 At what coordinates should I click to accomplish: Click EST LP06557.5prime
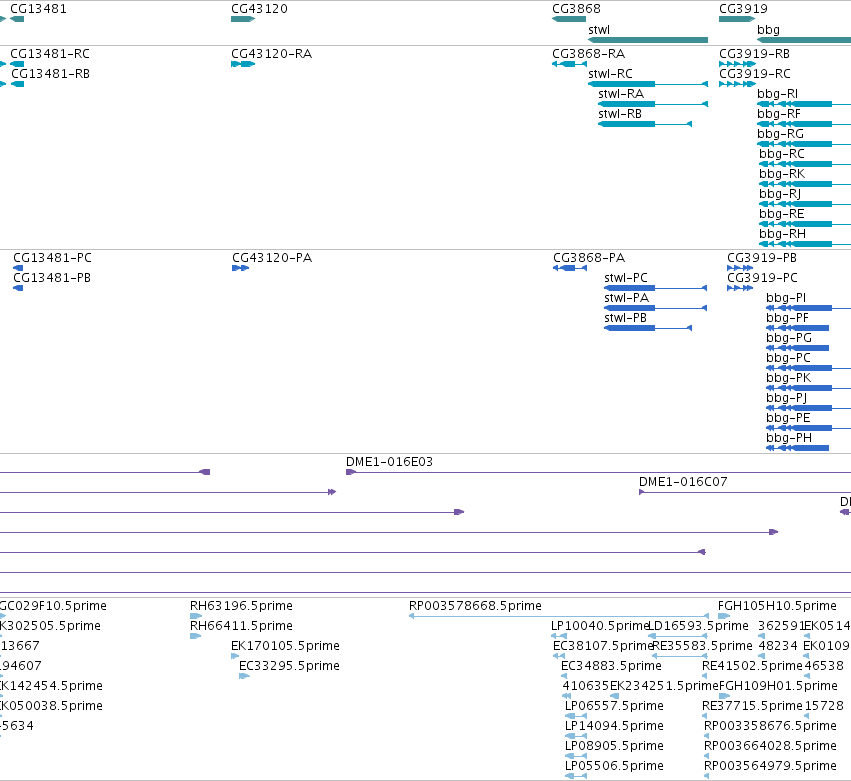614,706
